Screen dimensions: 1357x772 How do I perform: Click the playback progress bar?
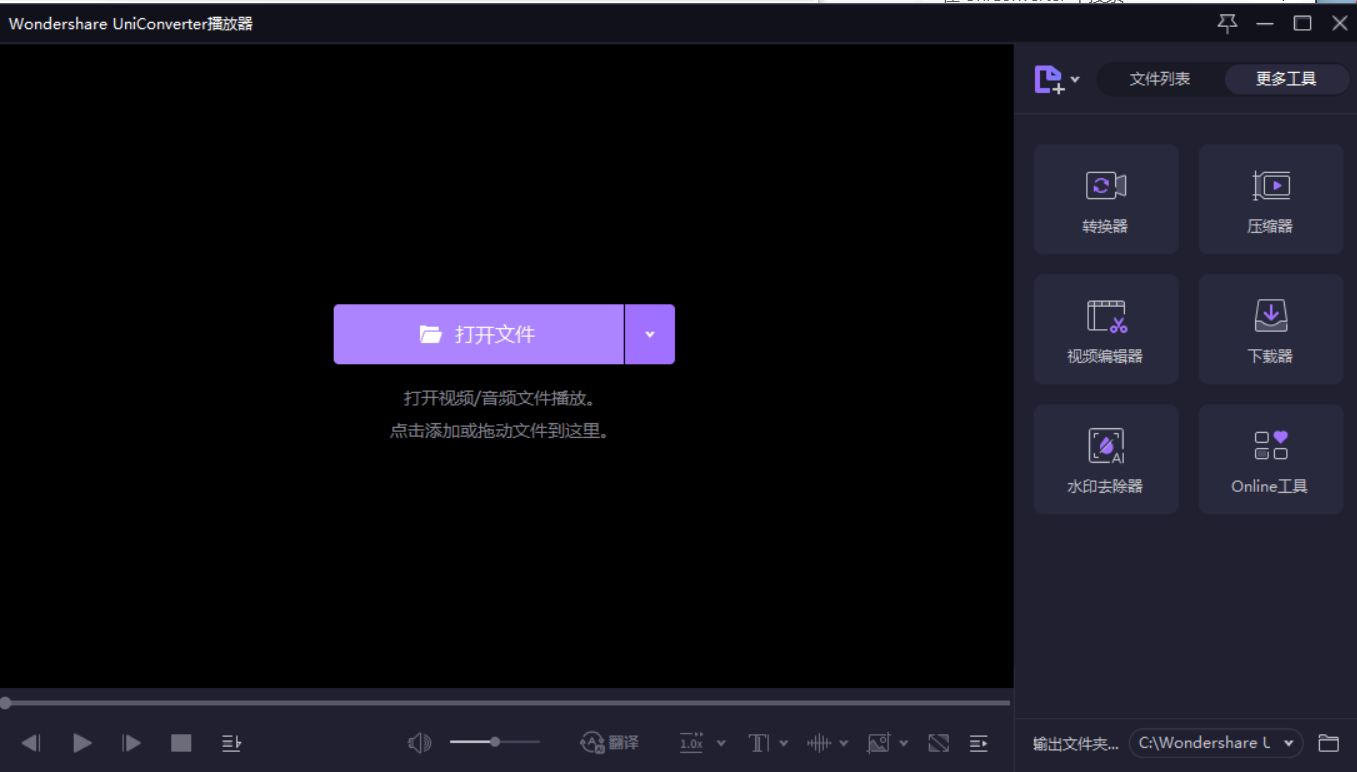(506, 703)
